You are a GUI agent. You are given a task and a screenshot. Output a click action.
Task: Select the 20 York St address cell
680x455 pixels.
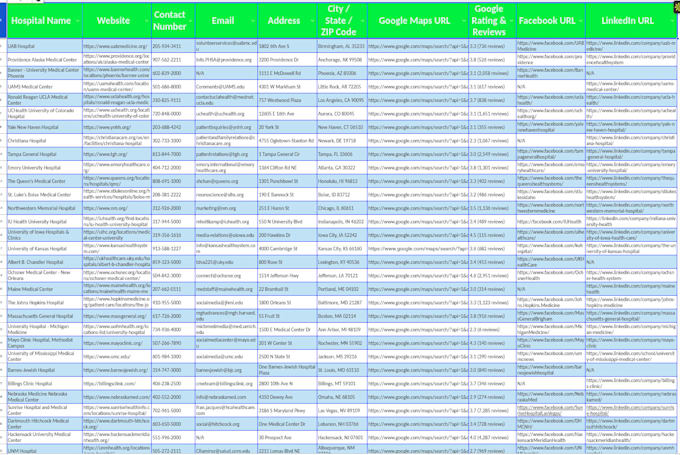288,127
